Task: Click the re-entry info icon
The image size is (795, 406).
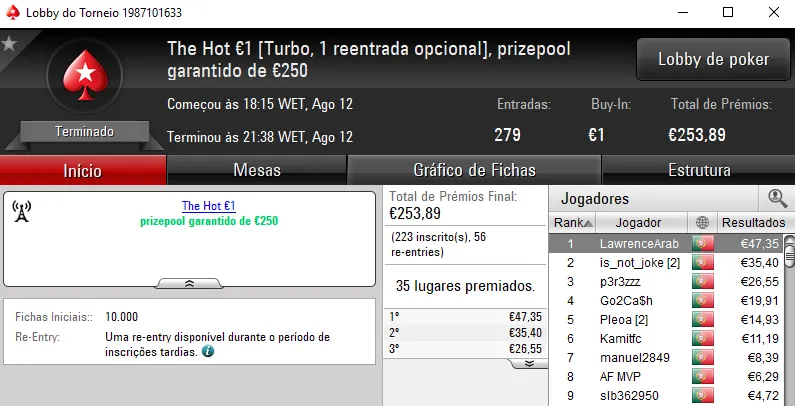Action: tap(208, 352)
